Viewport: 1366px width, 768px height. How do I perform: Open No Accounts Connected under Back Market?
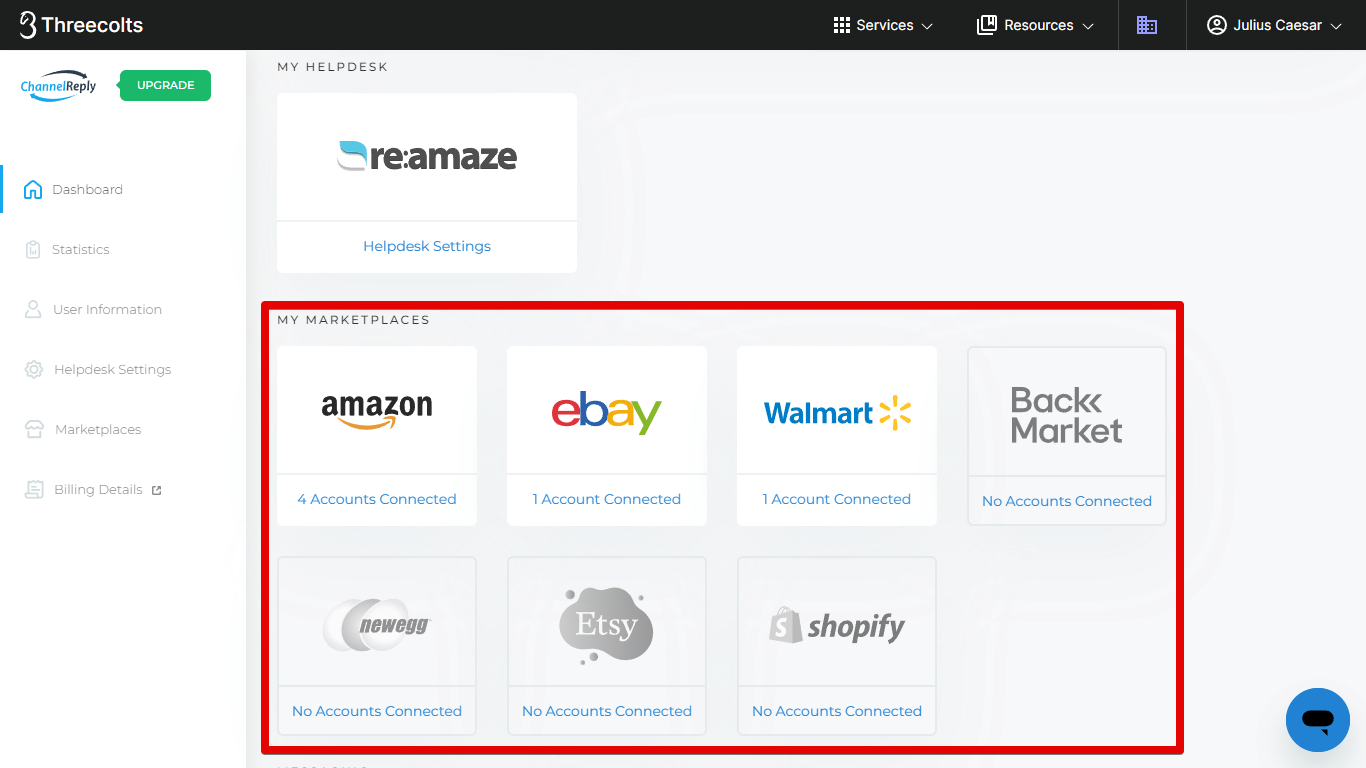coord(1067,501)
